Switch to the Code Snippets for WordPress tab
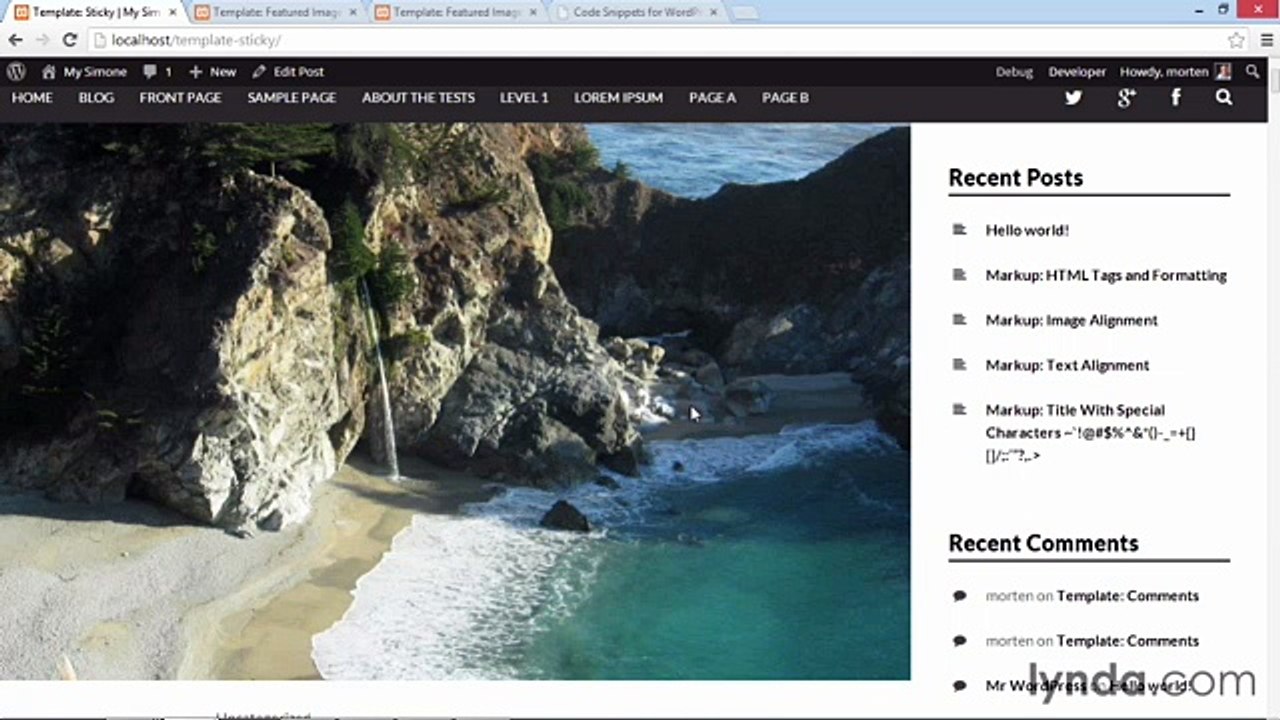 (638, 12)
